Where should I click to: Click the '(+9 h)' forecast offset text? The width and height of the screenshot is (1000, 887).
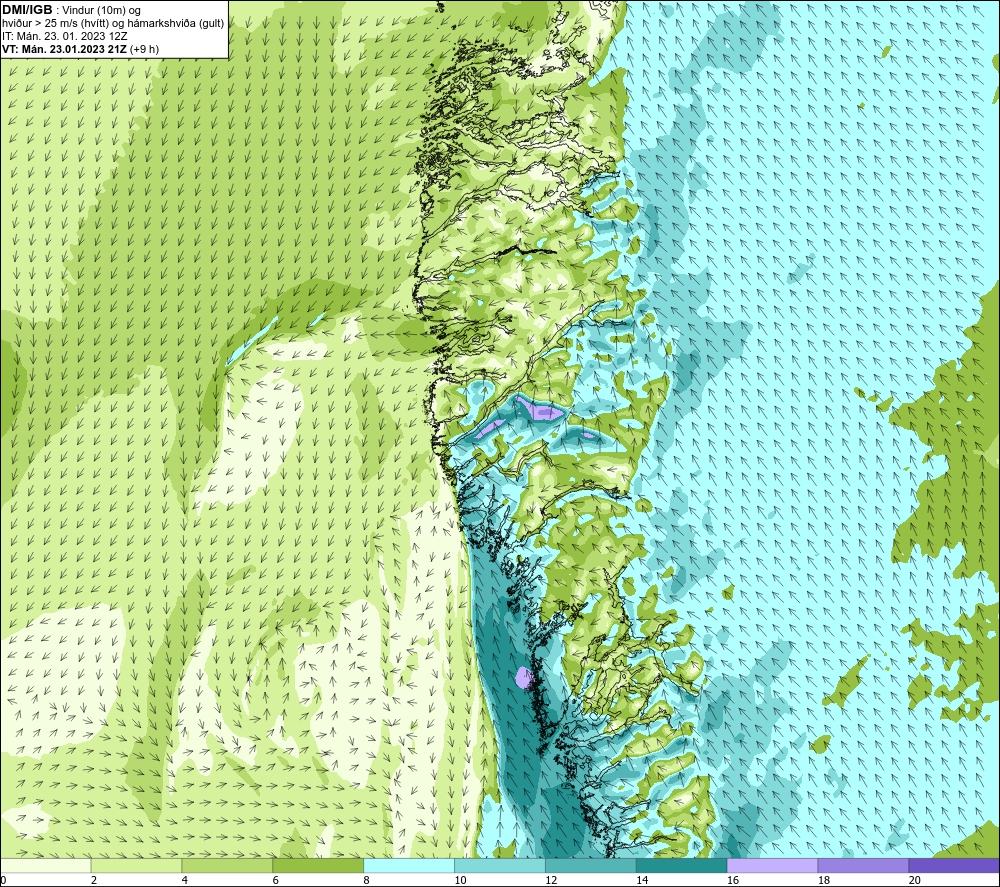tap(144, 49)
